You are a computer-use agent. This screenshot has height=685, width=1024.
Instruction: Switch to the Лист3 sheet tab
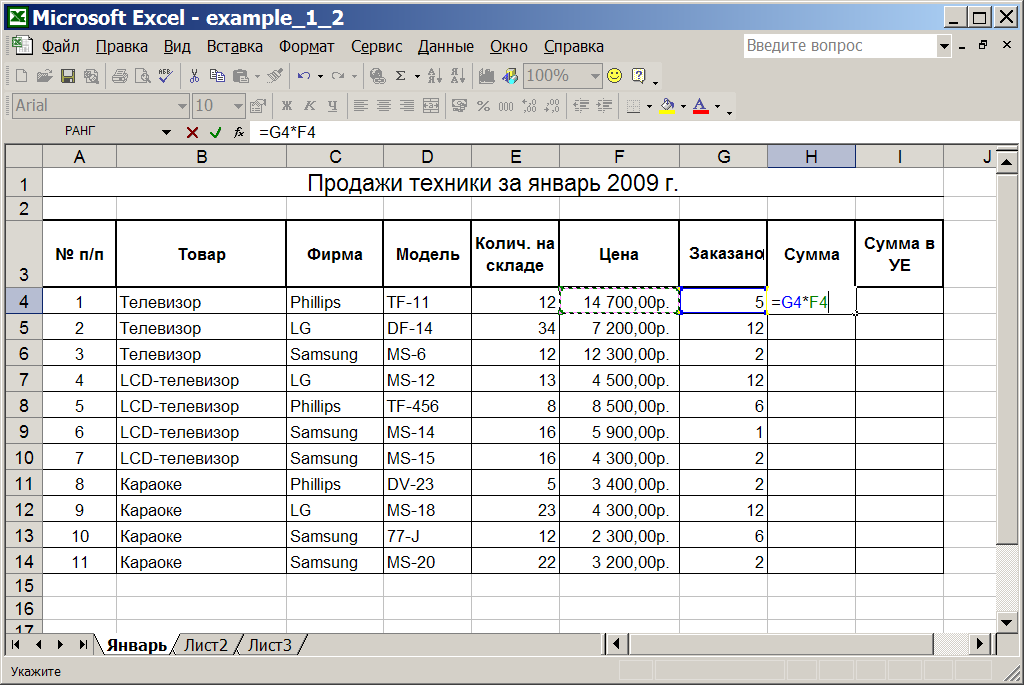tap(270, 645)
